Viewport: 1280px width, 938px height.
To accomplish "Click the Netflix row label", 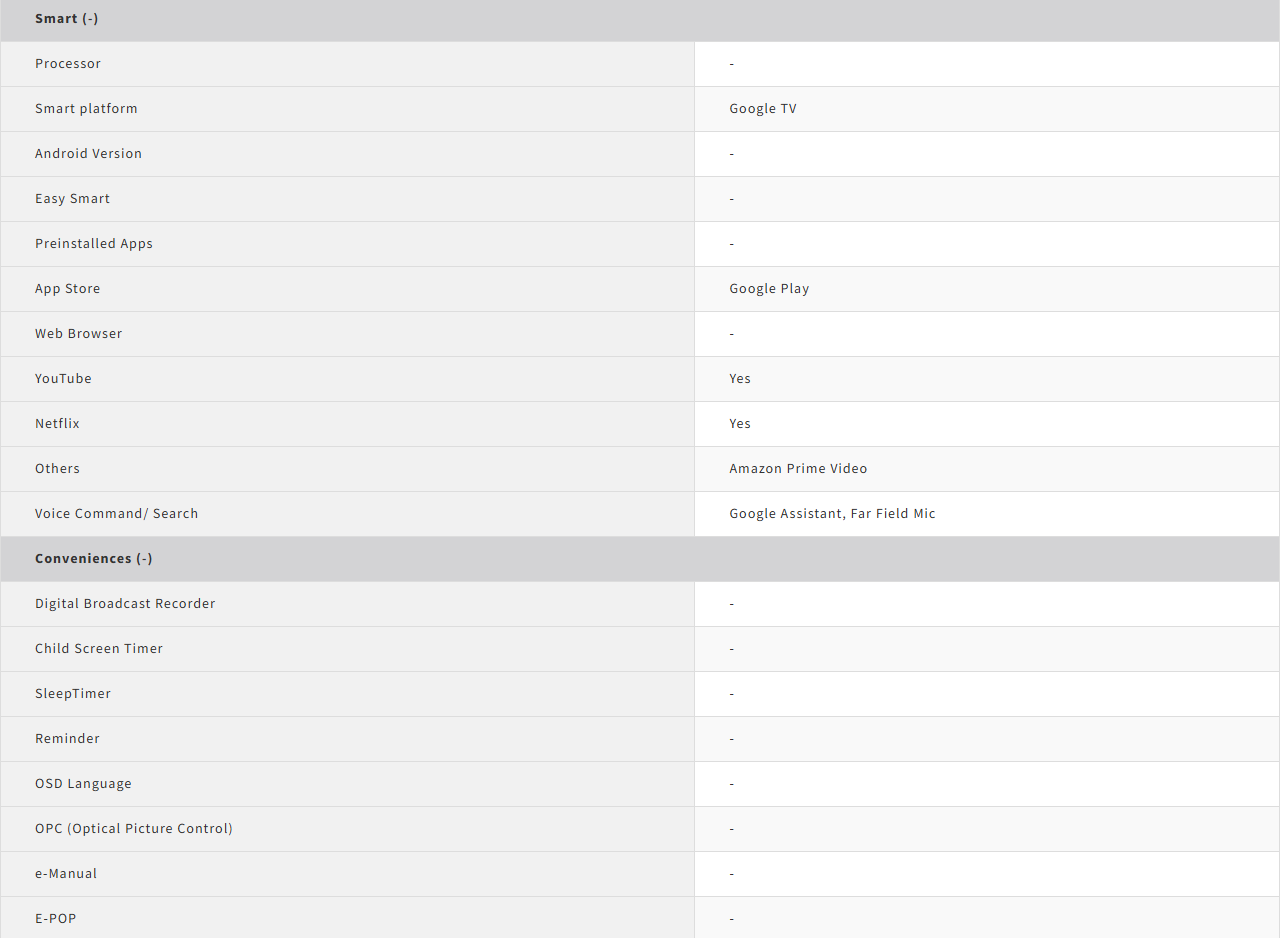I will tap(57, 424).
